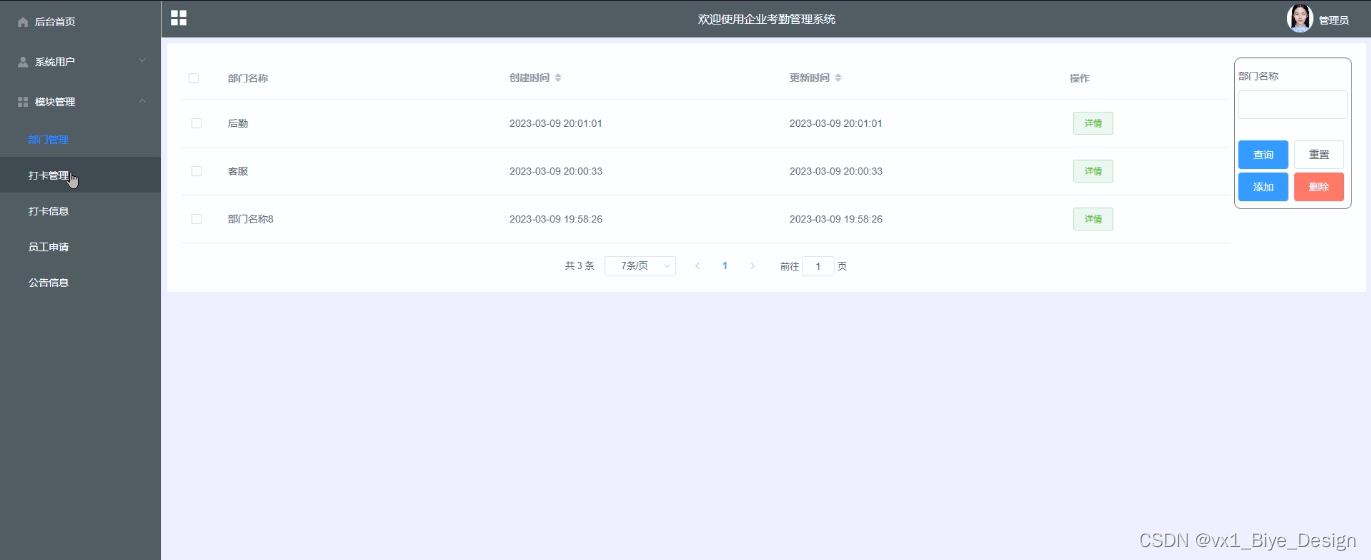Expand the 系统用户 menu chevron
The image size is (1371, 560).
[142, 61]
